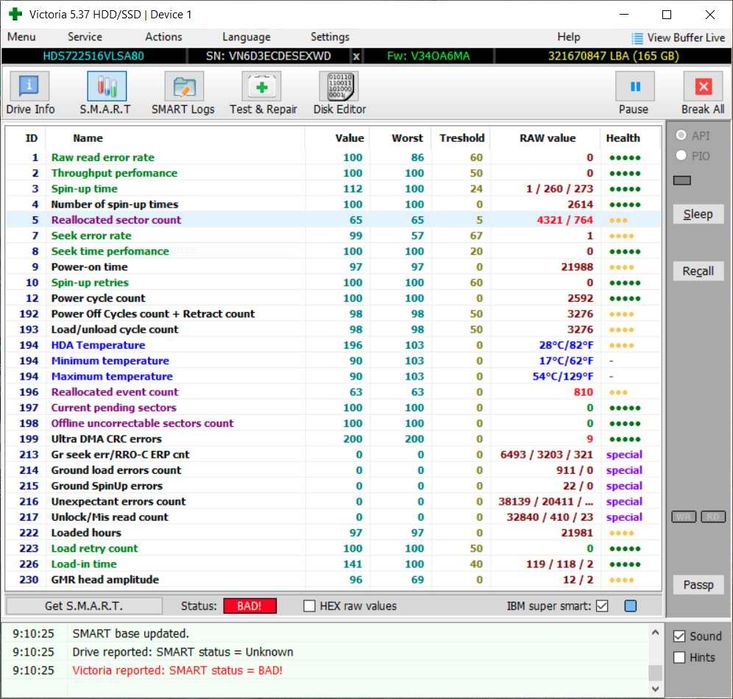Click the SMART base updated log line
The height and width of the screenshot is (699, 733).
pos(130,634)
